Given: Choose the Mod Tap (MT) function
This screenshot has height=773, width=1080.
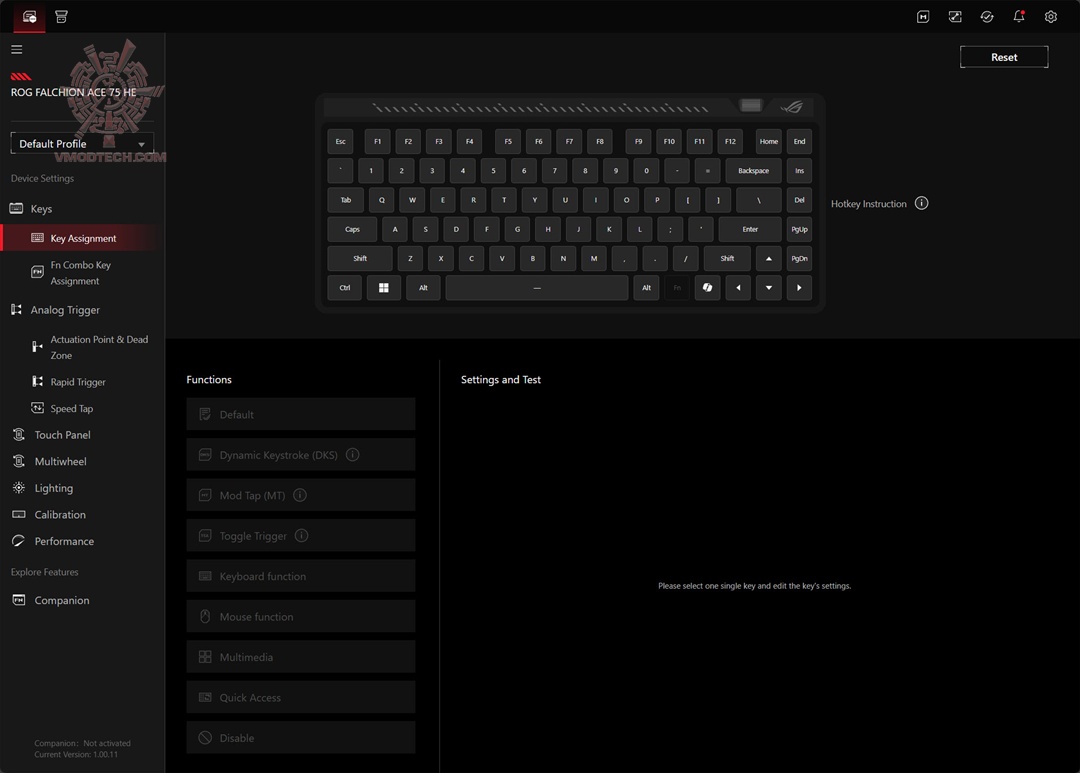Looking at the screenshot, I should pos(300,495).
